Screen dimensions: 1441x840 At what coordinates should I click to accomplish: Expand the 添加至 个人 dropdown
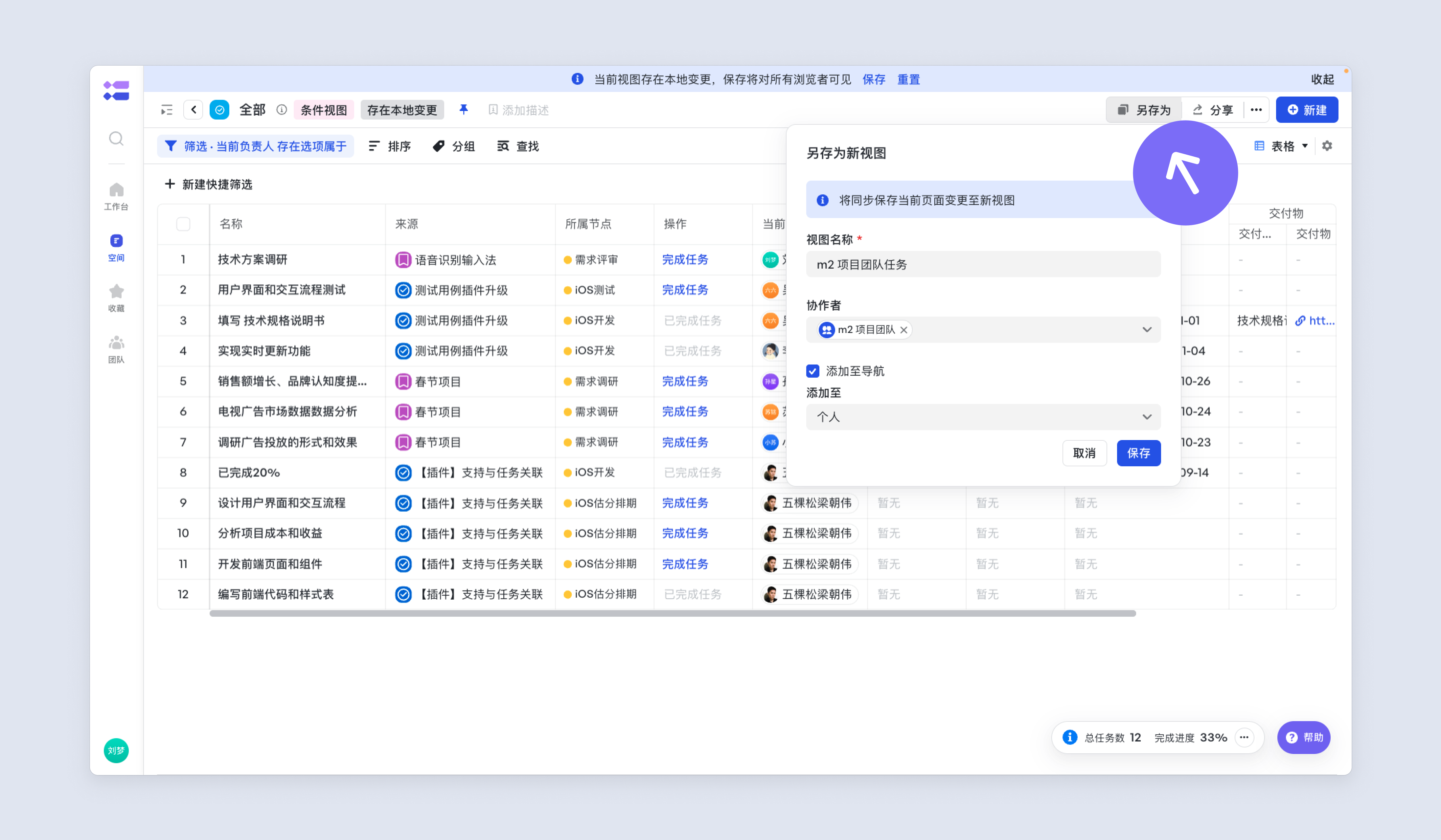[x=983, y=417]
